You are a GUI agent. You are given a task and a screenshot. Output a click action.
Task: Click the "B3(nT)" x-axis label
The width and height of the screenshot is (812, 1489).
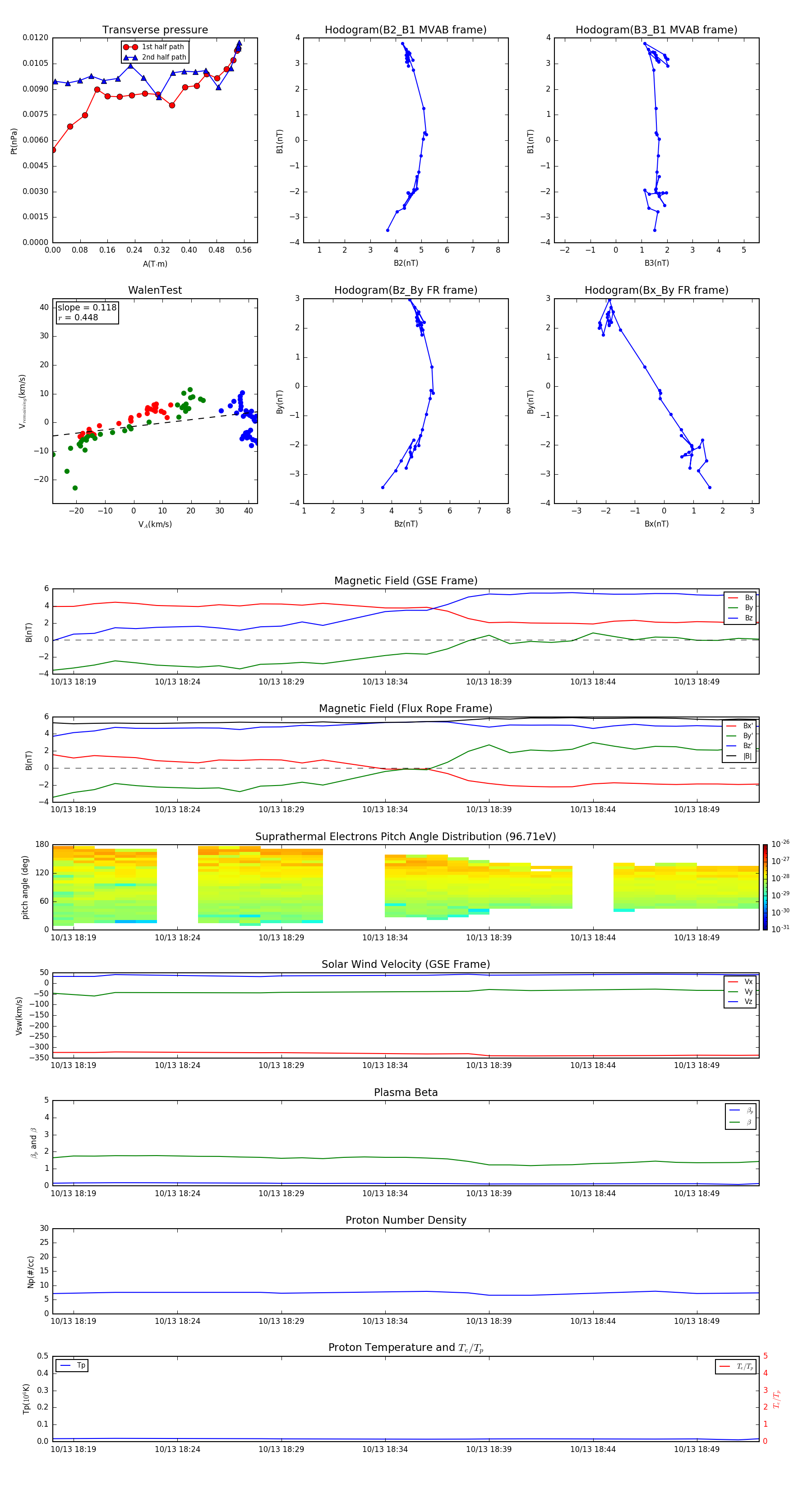[656, 264]
